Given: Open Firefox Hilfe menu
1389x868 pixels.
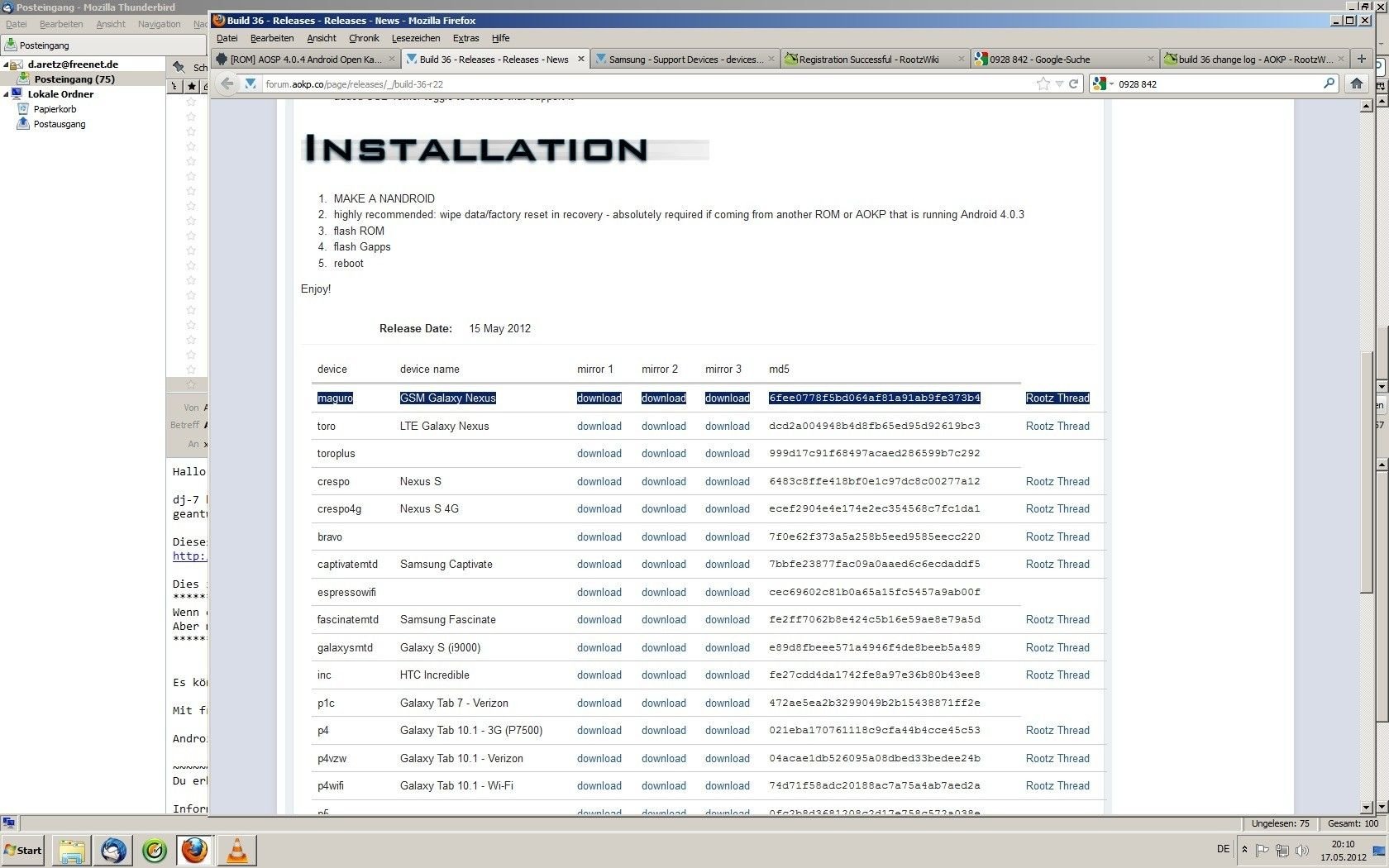Looking at the screenshot, I should click(x=500, y=38).
